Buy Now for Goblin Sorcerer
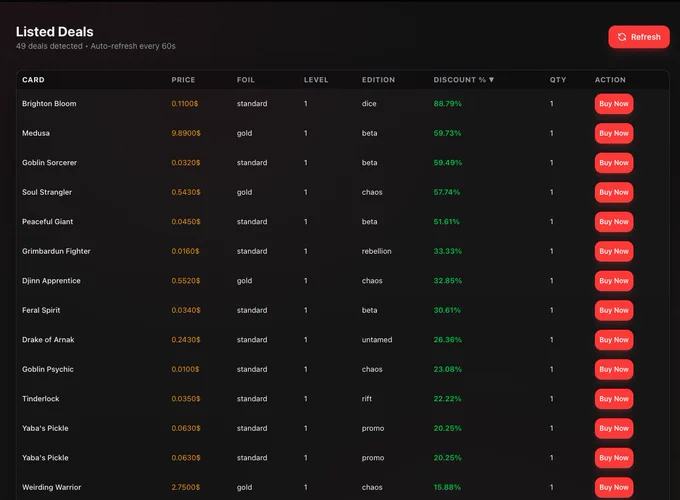680x500 pixels. tap(614, 163)
